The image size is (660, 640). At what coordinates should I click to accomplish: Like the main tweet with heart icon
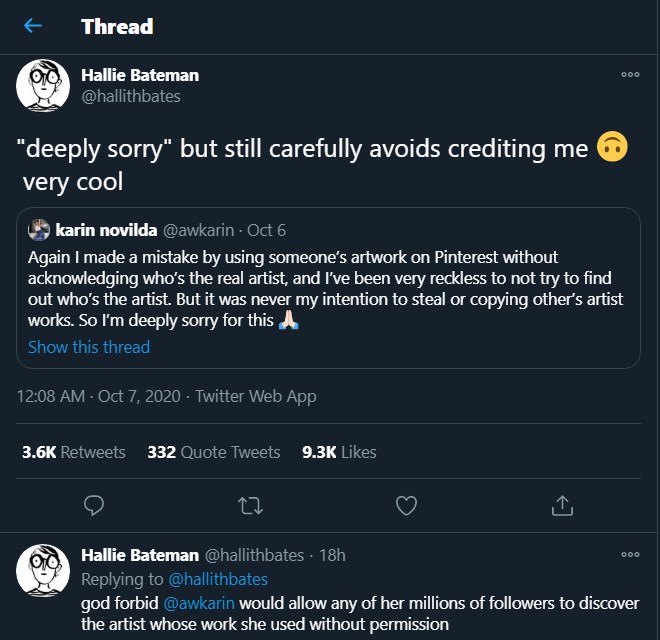[406, 506]
